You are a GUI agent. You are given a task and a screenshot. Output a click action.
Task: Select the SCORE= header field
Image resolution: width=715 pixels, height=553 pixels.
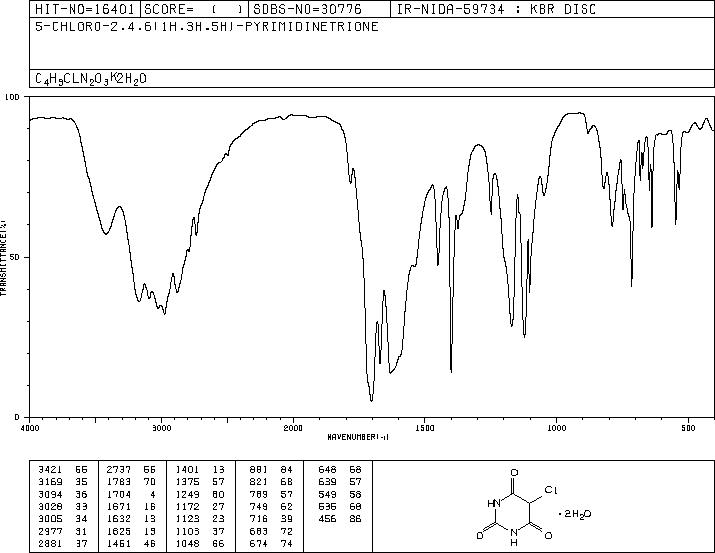(x=194, y=9)
